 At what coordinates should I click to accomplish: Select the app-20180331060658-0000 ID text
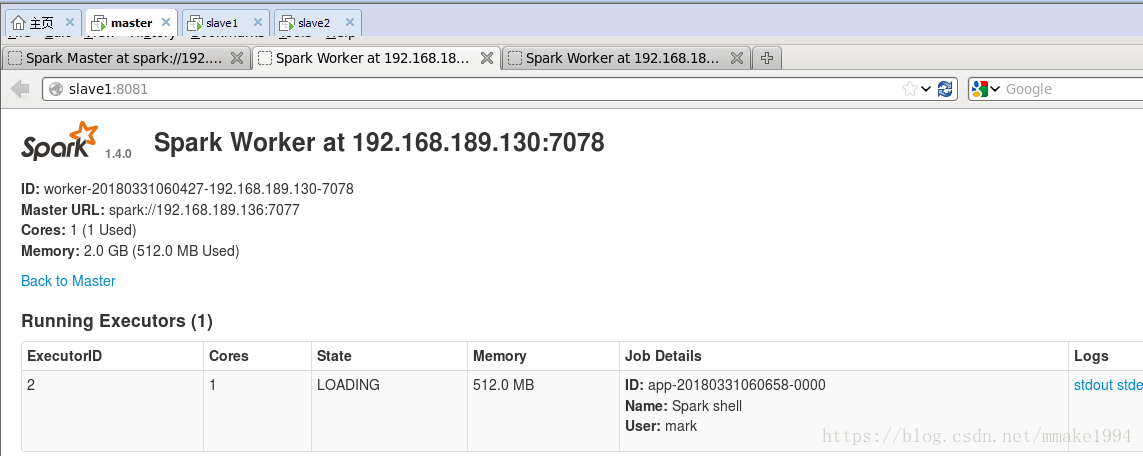[x=736, y=385]
